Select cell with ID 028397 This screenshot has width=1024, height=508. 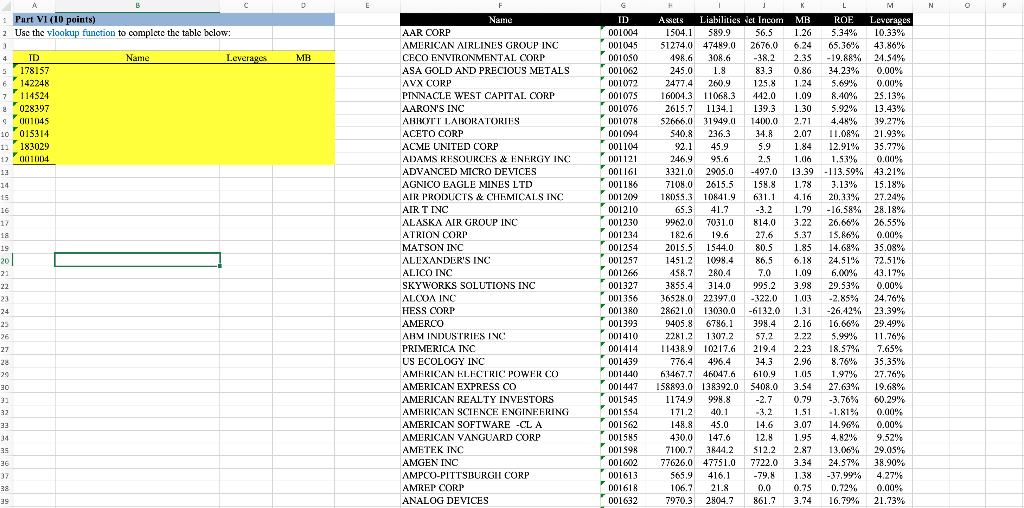34,108
